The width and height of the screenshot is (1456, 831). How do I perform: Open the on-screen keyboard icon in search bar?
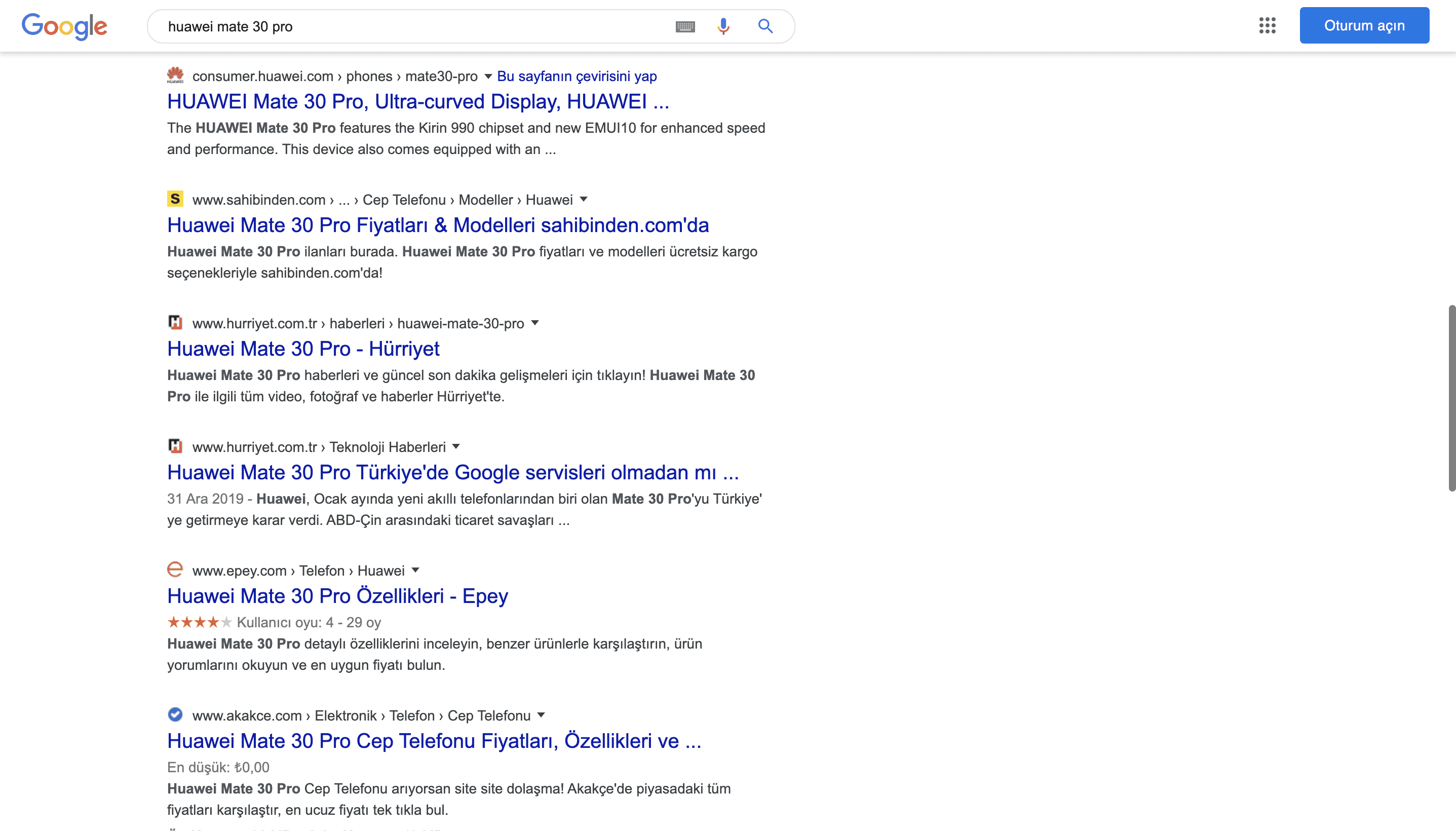685,26
